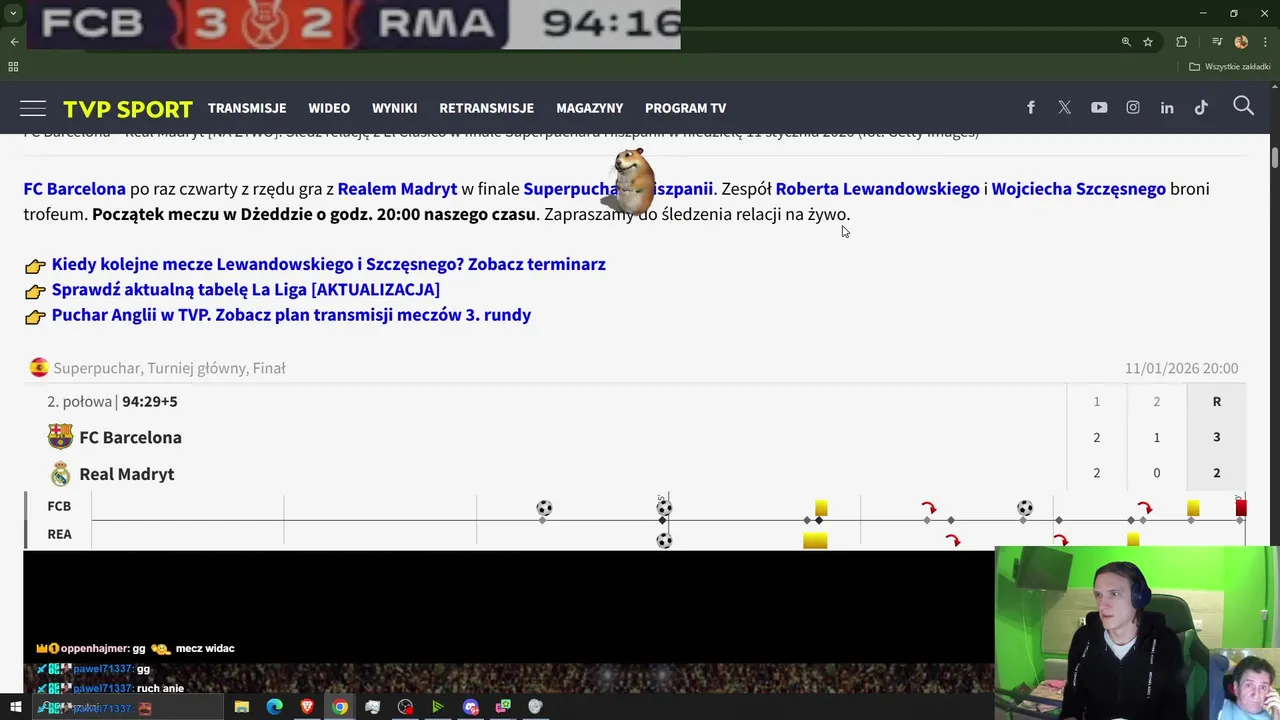Image resolution: width=1280 pixels, height=720 pixels.
Task: Go back with the browser back arrow
Action: 14,42
